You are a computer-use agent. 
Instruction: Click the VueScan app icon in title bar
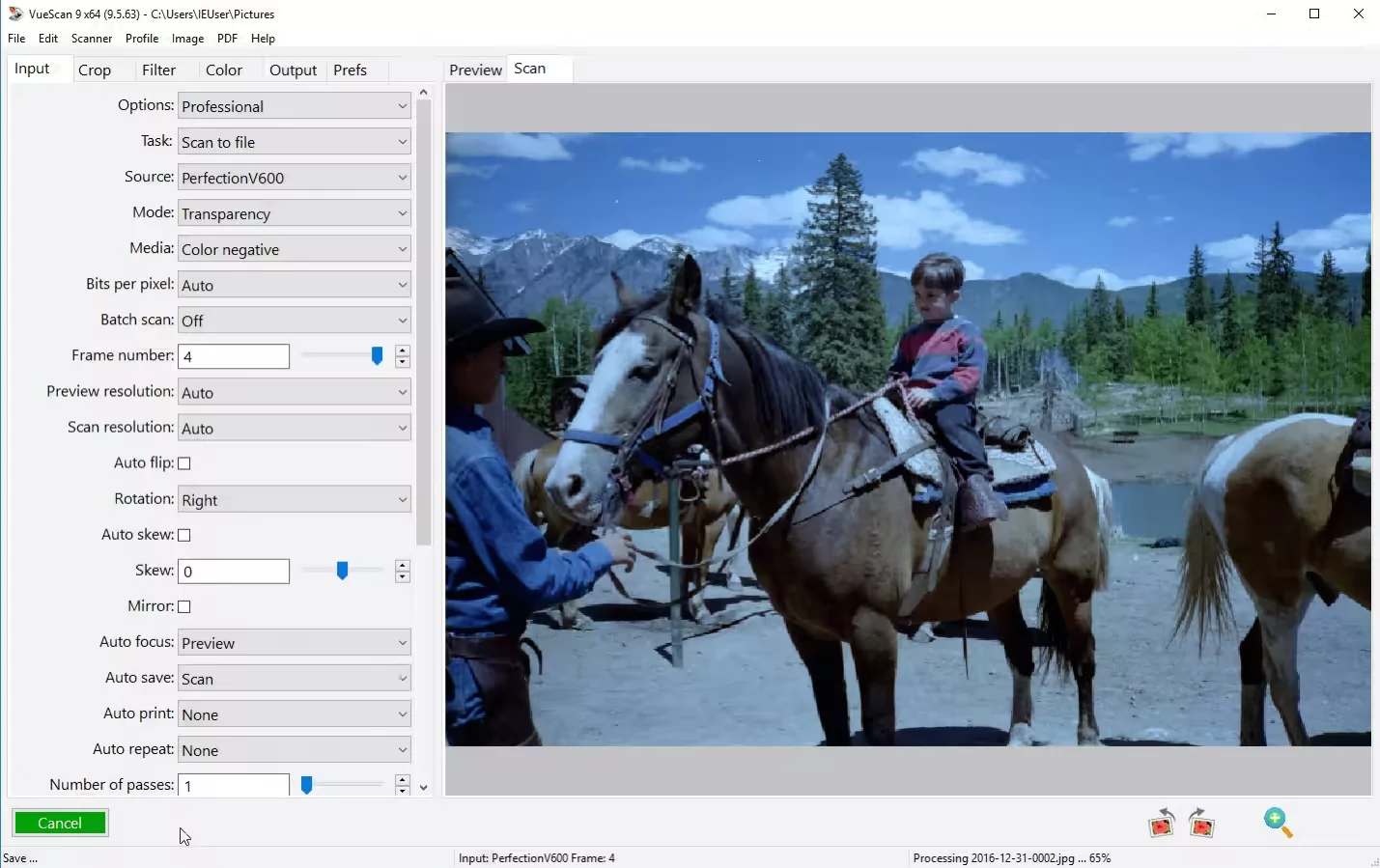pyautogui.click(x=14, y=14)
